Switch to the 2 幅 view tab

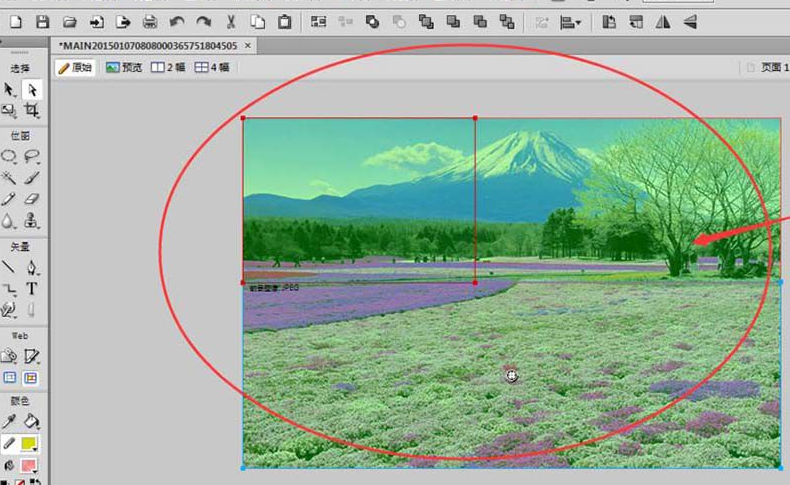click(x=169, y=68)
